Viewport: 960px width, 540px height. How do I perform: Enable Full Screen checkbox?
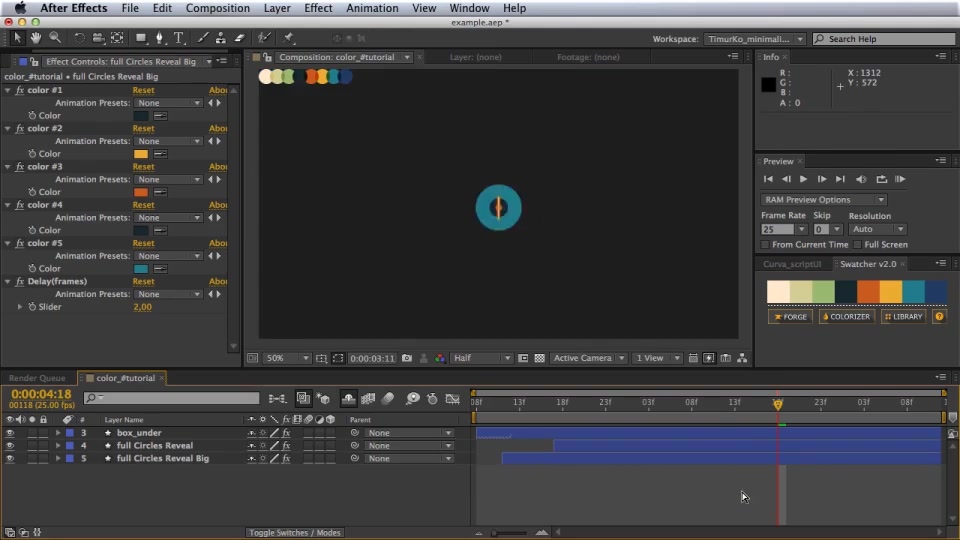(857, 245)
